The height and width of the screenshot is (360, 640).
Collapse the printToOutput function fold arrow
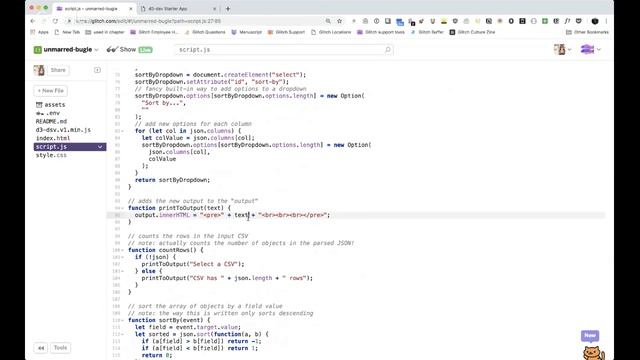[123, 208]
